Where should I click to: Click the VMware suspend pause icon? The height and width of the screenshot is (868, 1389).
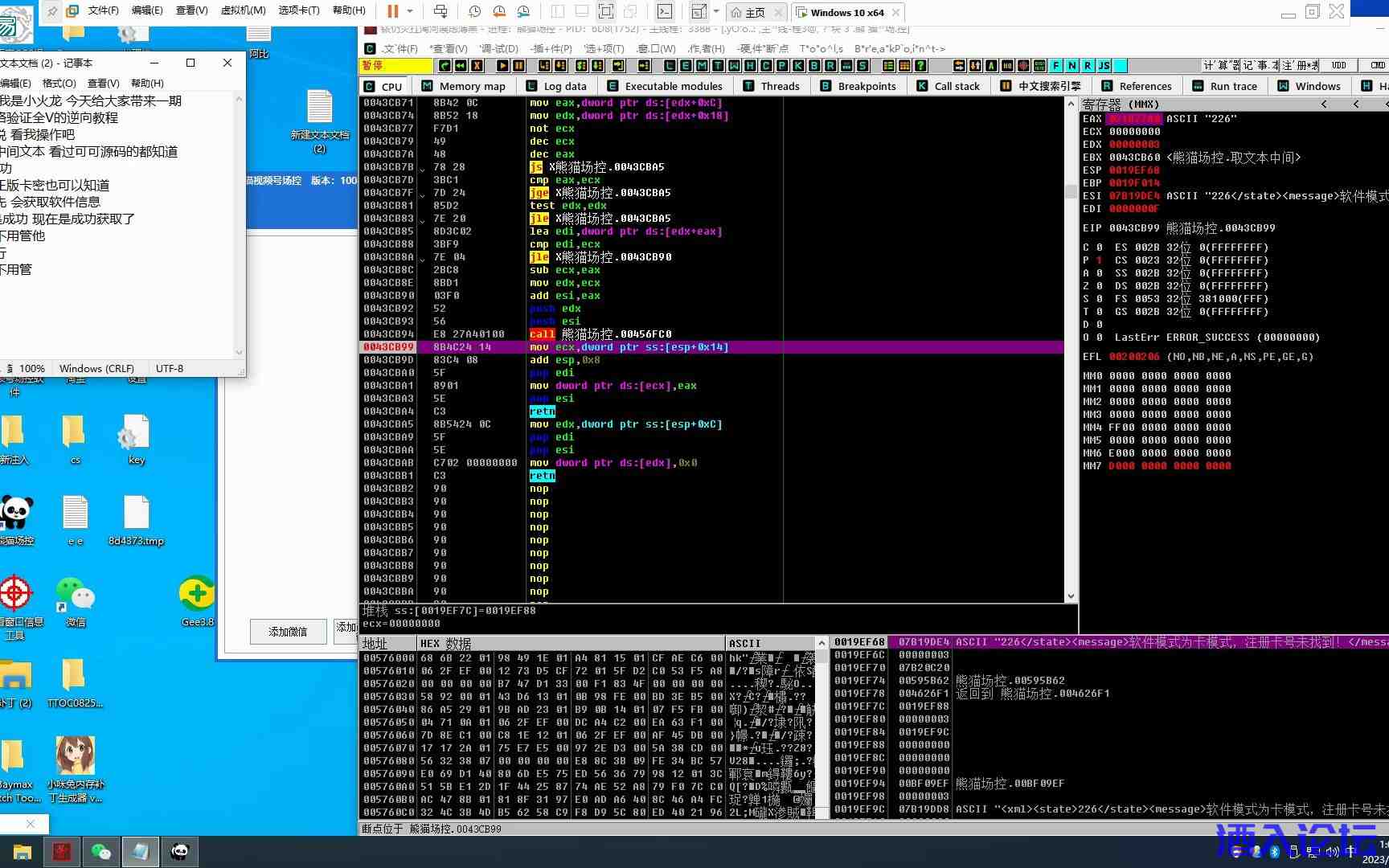tap(393, 11)
